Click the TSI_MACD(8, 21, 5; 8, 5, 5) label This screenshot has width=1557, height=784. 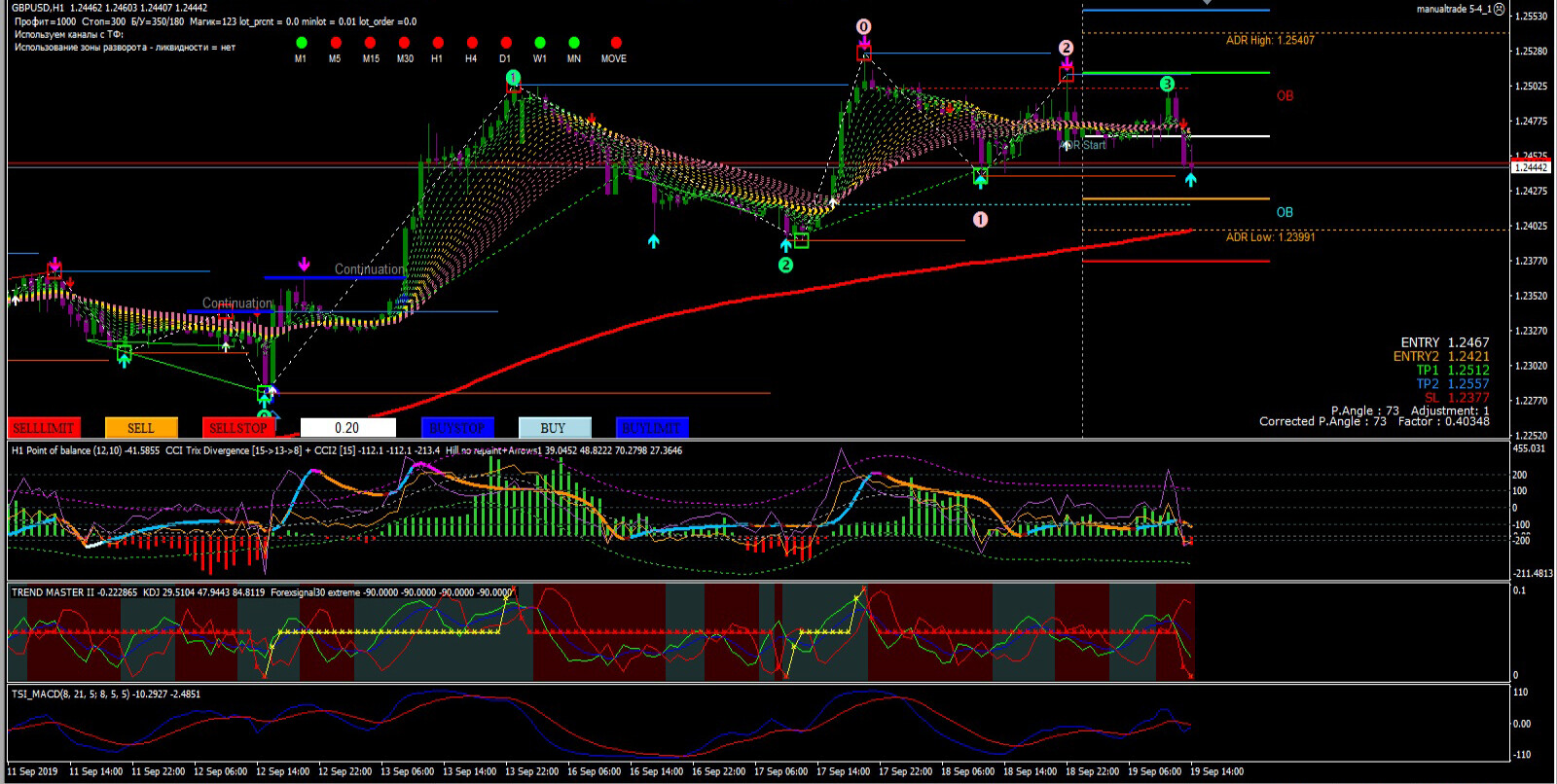(x=70, y=694)
